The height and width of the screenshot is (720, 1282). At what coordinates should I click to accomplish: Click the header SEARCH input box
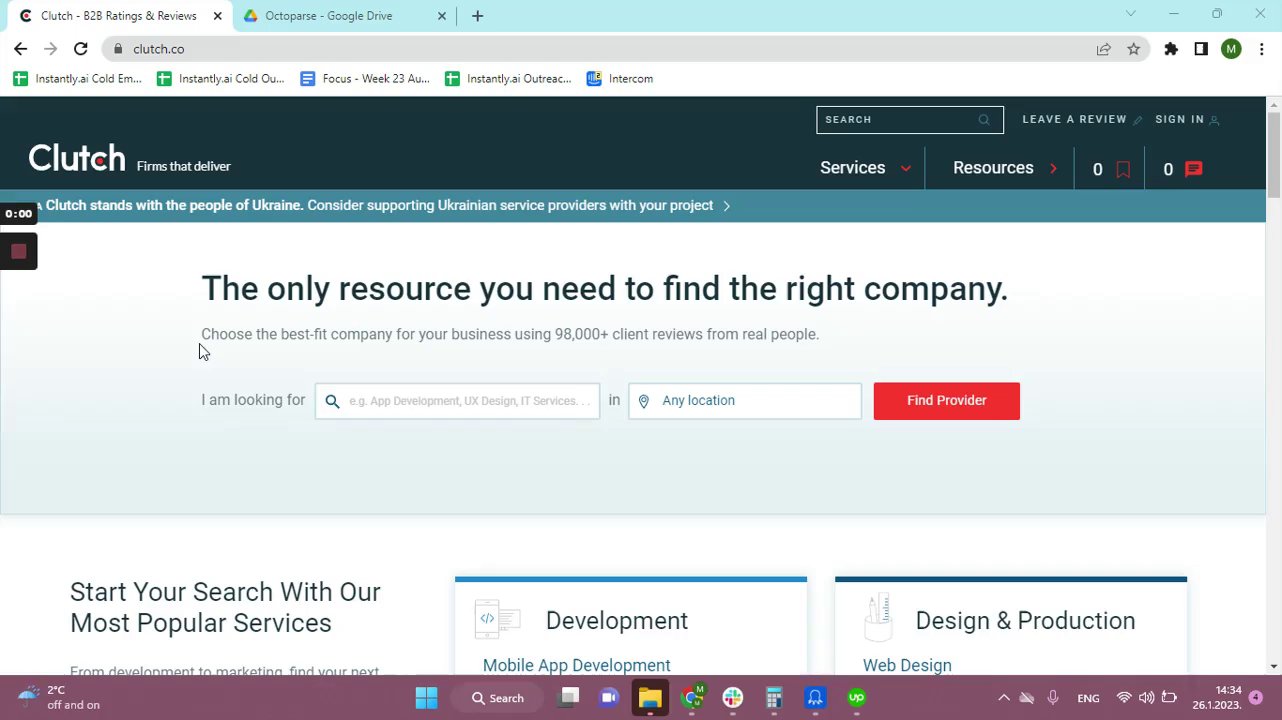click(x=909, y=120)
